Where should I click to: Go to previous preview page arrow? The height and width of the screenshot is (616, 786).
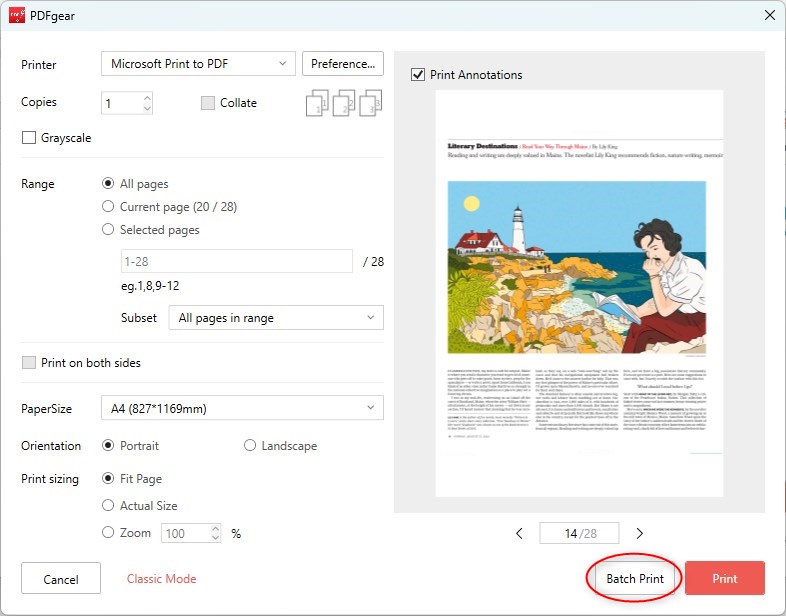pos(519,533)
